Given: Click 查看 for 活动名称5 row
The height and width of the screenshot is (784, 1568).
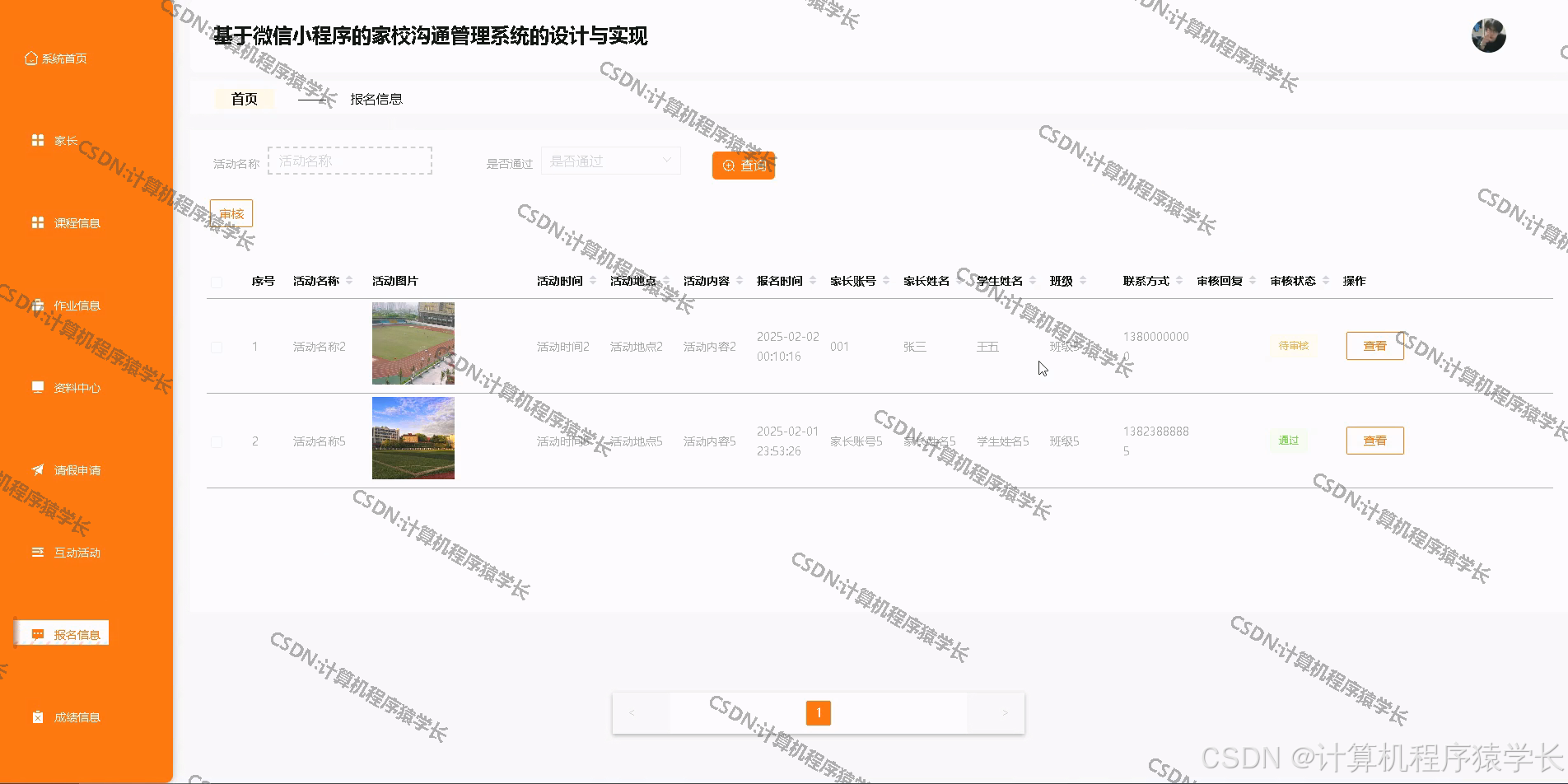Looking at the screenshot, I should (x=1374, y=441).
